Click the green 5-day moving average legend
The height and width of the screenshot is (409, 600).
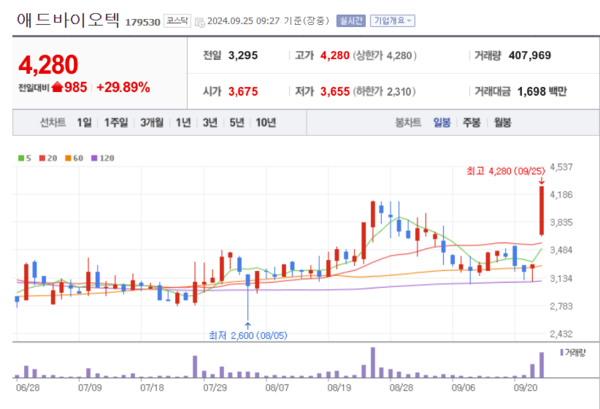tap(24, 158)
